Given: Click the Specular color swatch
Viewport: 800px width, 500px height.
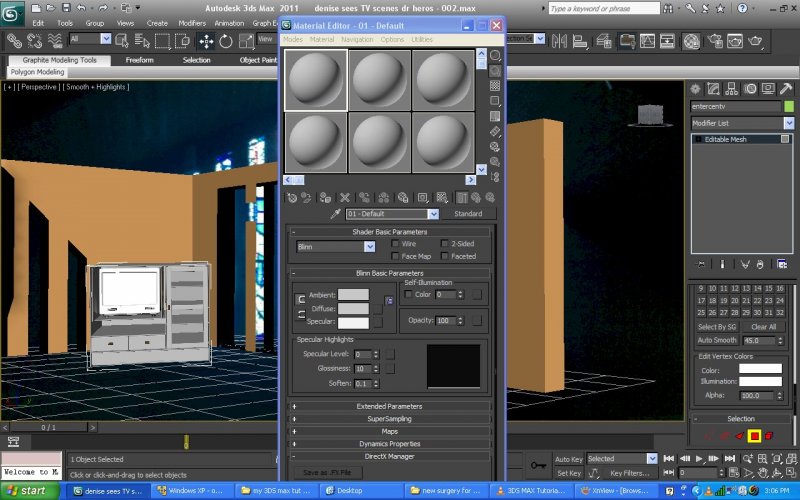Looking at the screenshot, I should [x=353, y=322].
